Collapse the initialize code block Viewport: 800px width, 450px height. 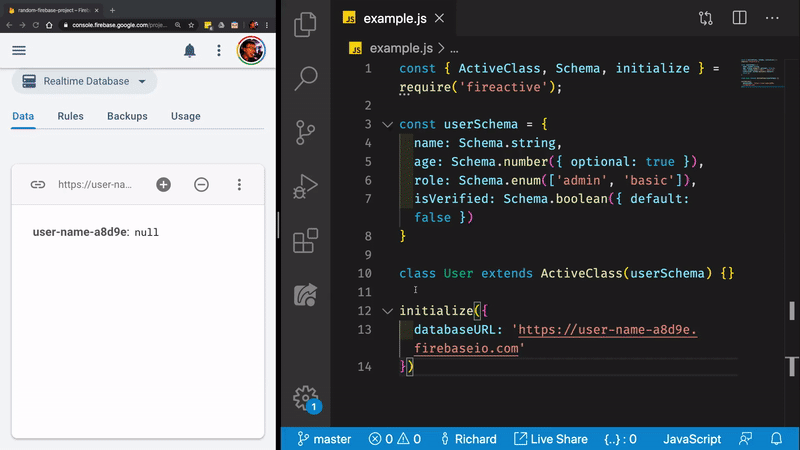click(x=387, y=311)
